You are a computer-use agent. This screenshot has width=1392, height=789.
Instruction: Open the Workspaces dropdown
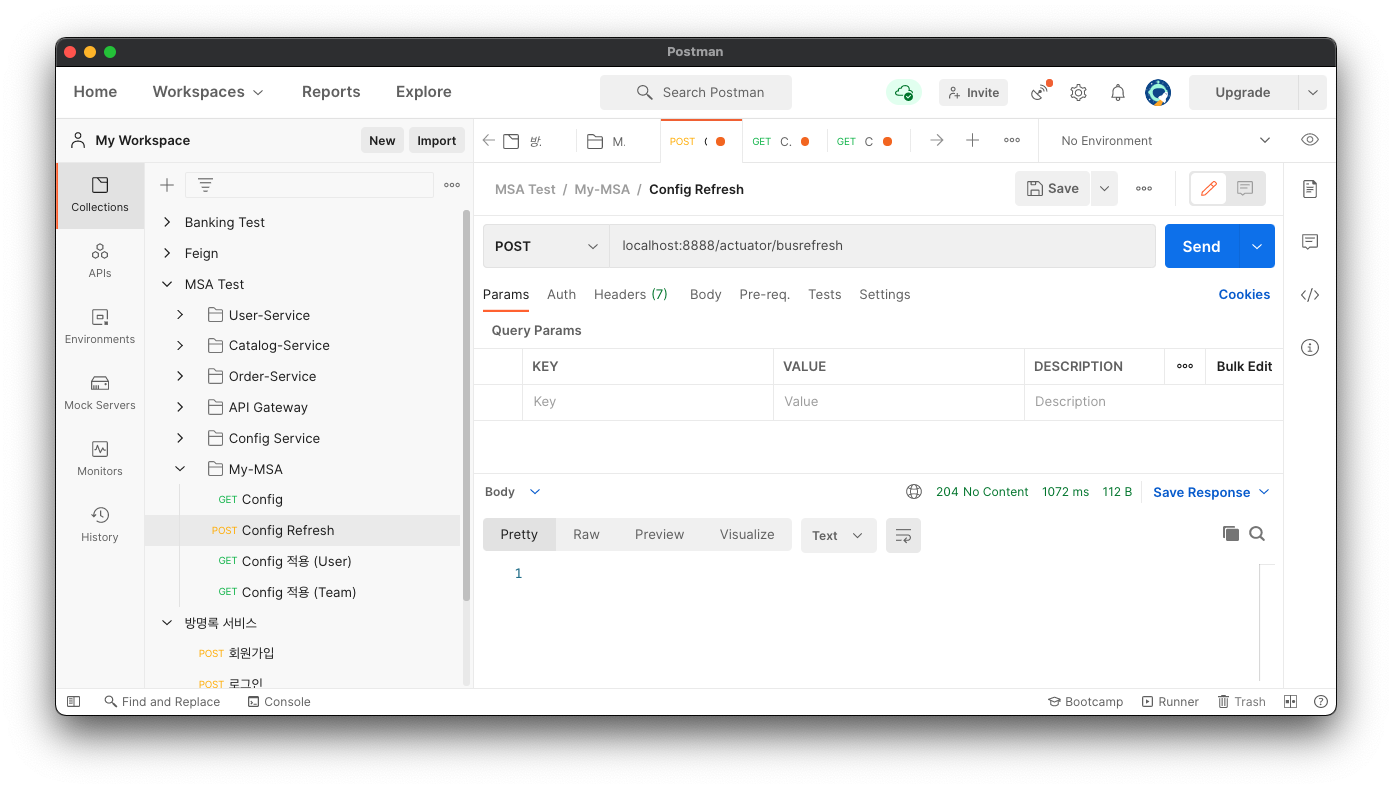point(208,92)
